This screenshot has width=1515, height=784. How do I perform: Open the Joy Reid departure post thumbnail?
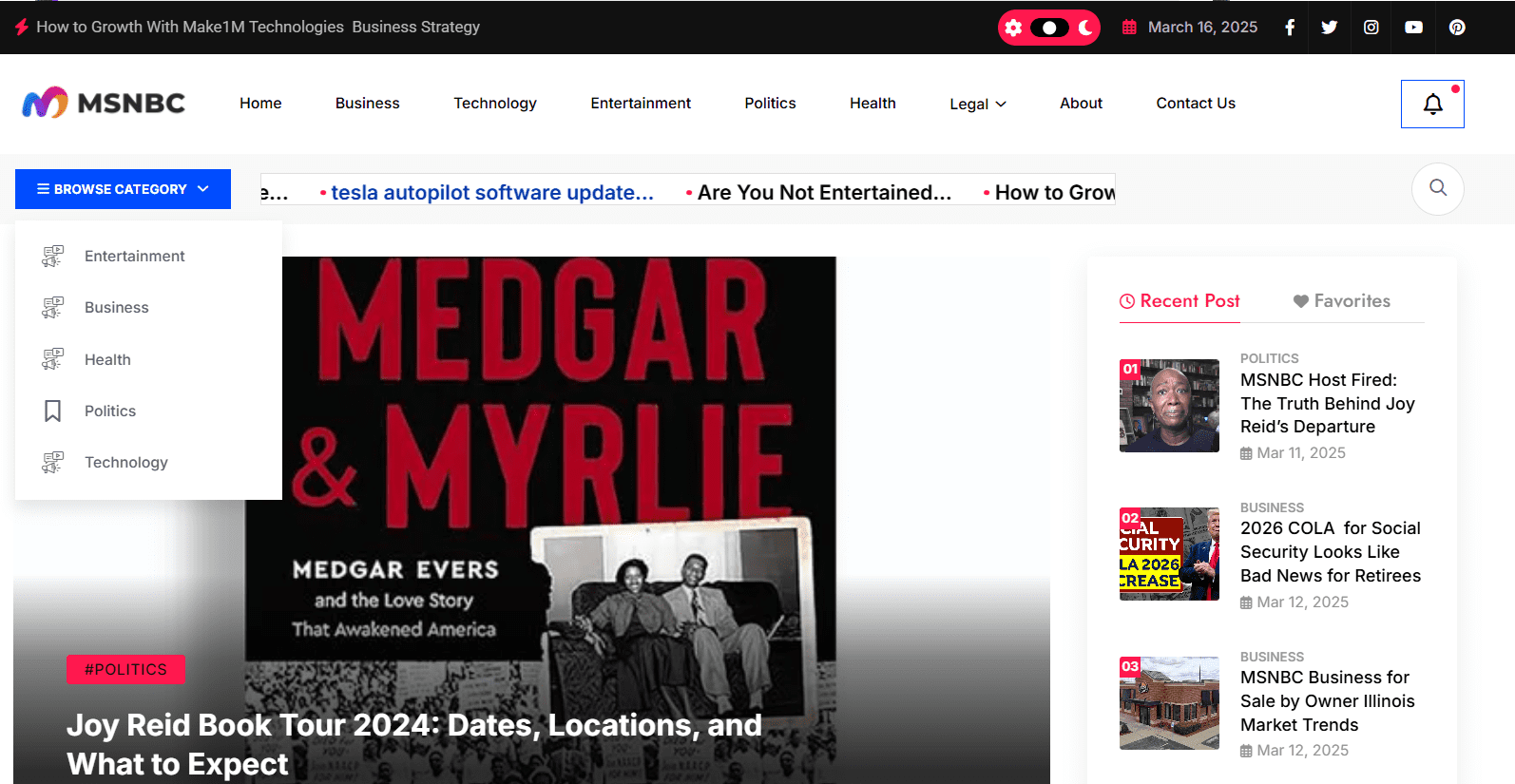[x=1169, y=406]
